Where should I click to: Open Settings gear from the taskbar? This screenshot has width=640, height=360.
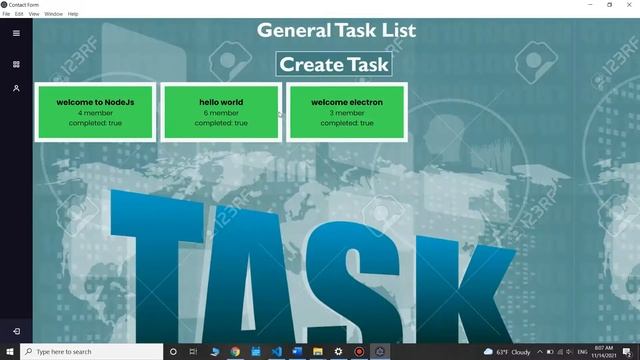[x=338, y=352]
